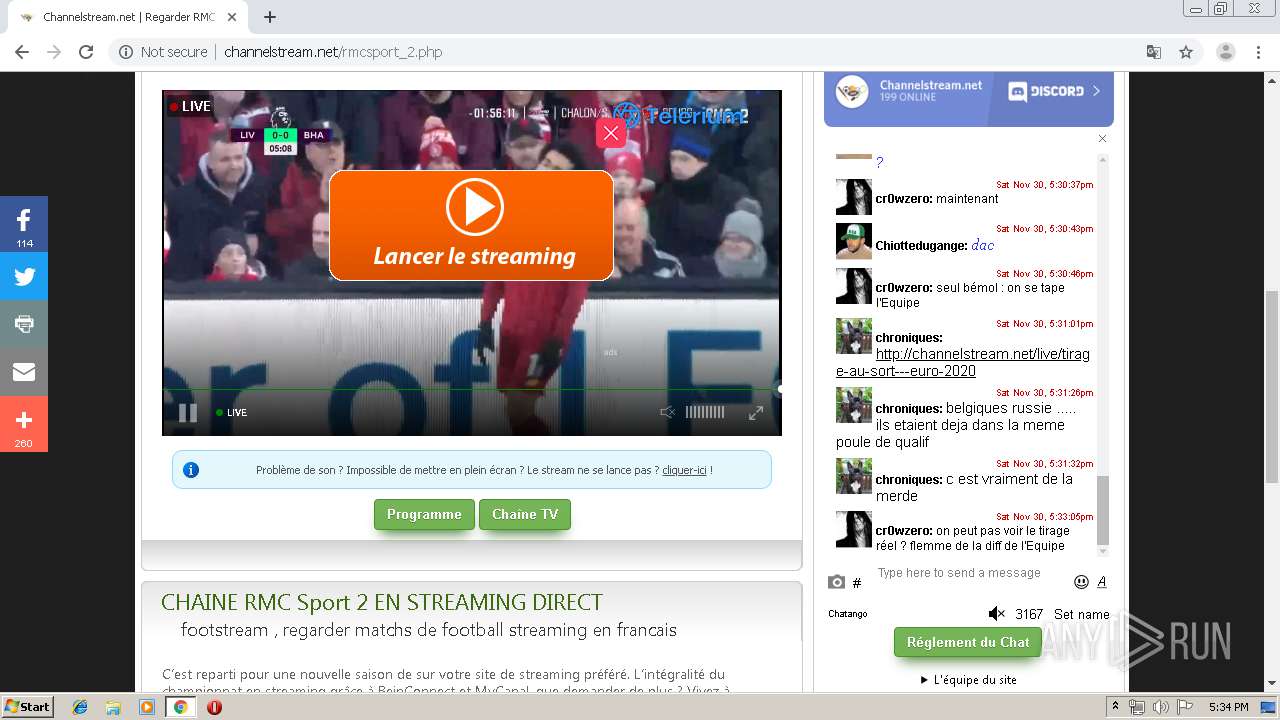Screen dimensions: 1280x720
Task: Open the File Explorer taskbar icon
Action: 113,707
